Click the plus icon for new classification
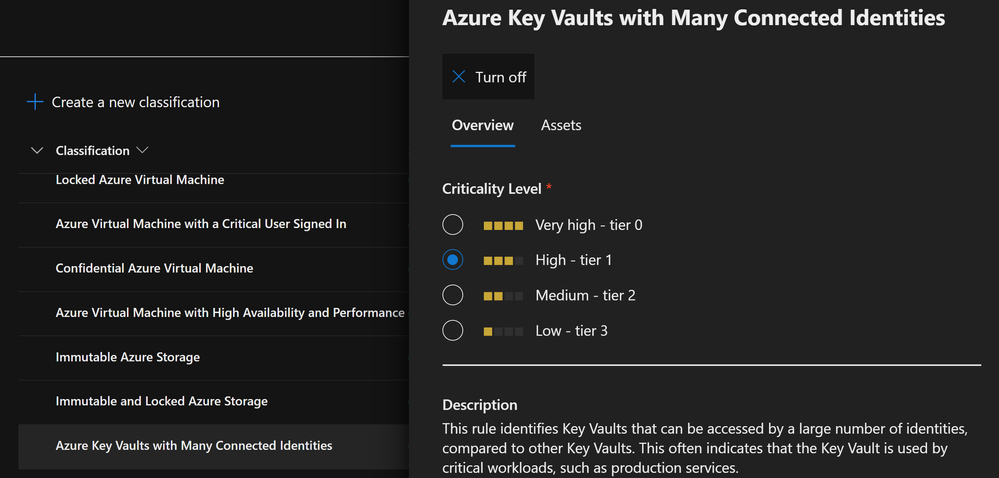Image resolution: width=999 pixels, height=478 pixels. 35,102
